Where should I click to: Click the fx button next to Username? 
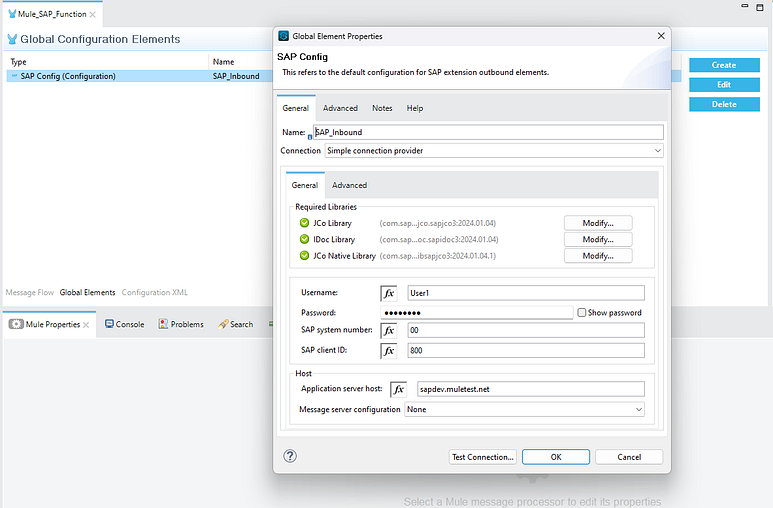pyautogui.click(x=389, y=293)
